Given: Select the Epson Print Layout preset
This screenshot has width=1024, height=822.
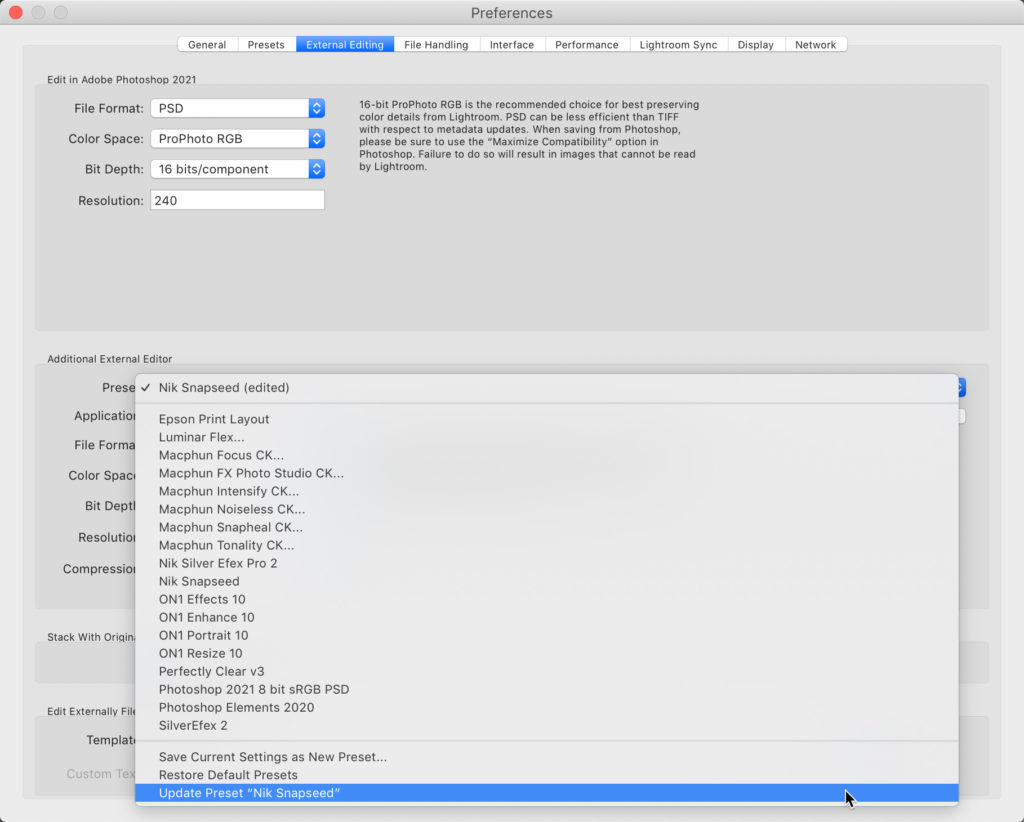Looking at the screenshot, I should 214,419.
